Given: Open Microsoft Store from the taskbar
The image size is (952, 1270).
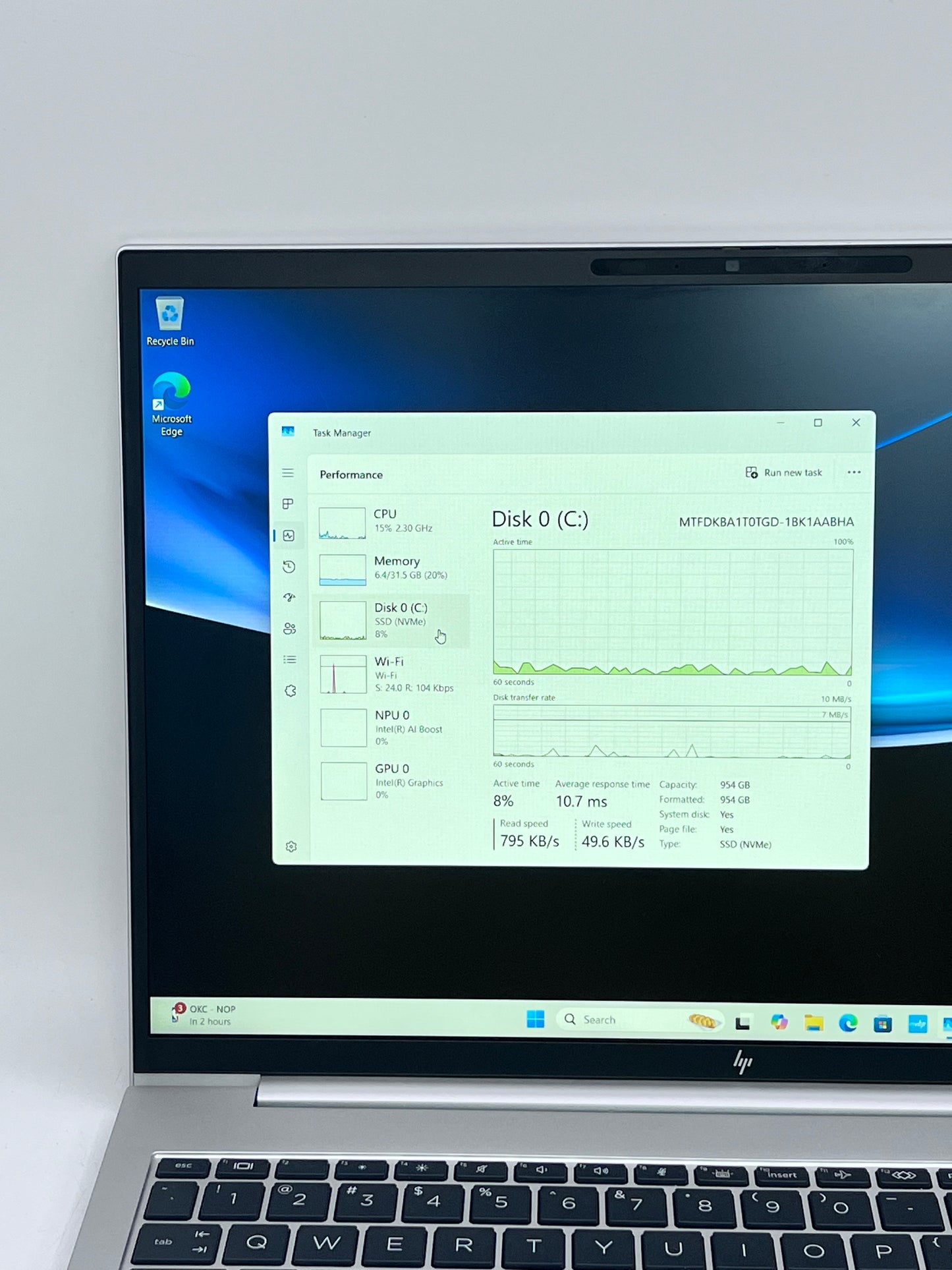Looking at the screenshot, I should [x=883, y=1024].
